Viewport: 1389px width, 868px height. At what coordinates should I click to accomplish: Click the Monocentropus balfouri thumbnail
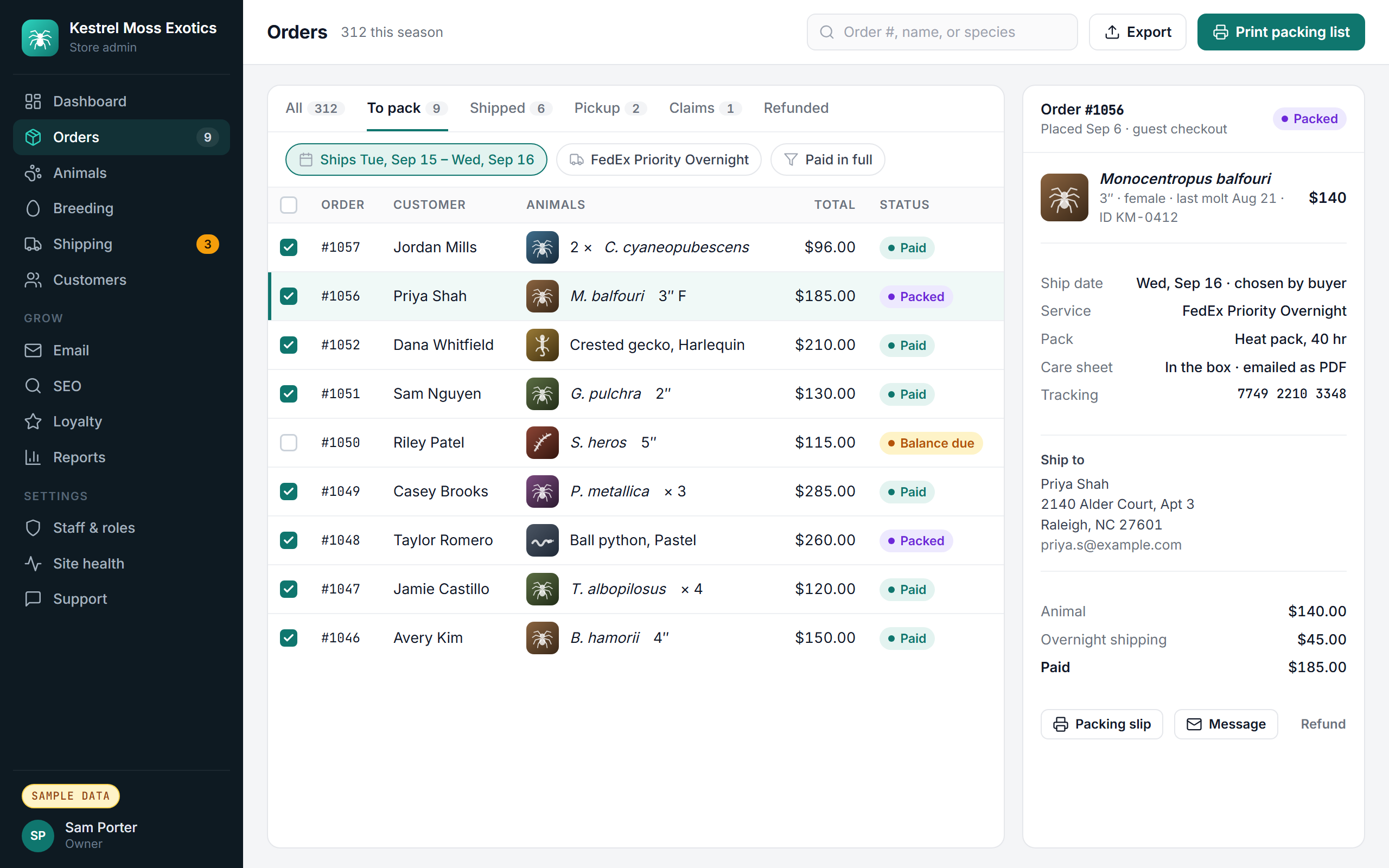tap(1064, 197)
